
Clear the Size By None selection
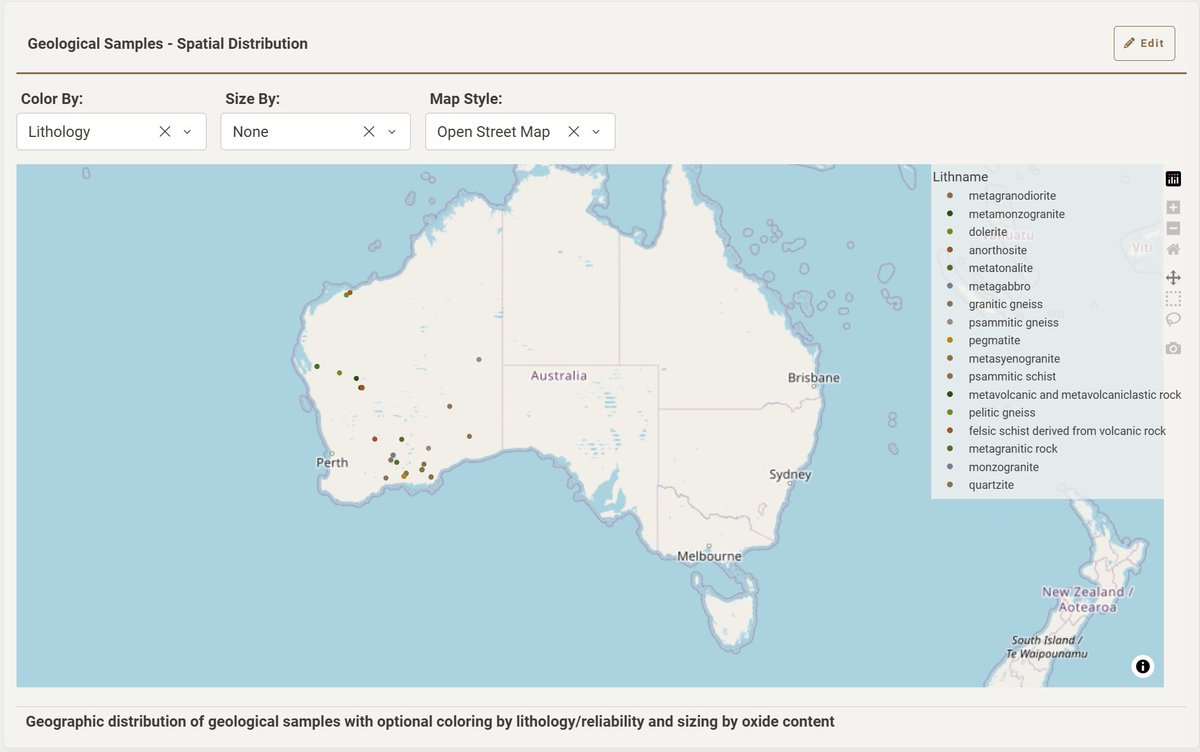click(x=369, y=132)
